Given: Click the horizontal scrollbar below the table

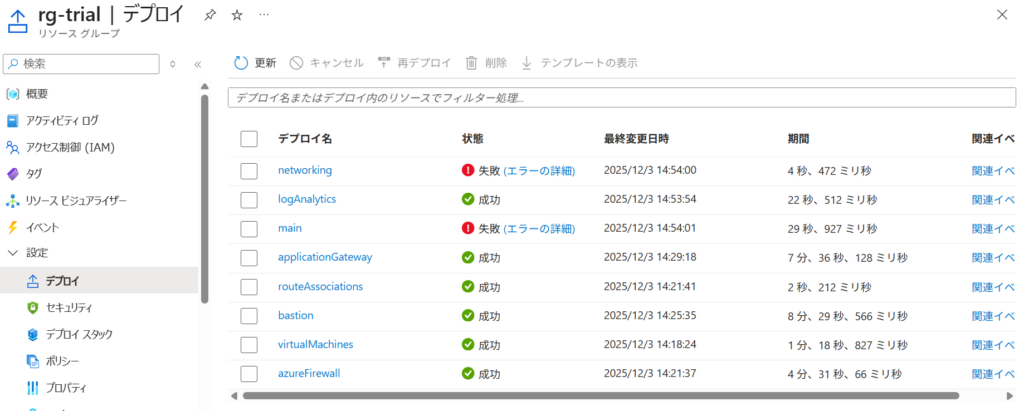Looking at the screenshot, I should [600, 396].
